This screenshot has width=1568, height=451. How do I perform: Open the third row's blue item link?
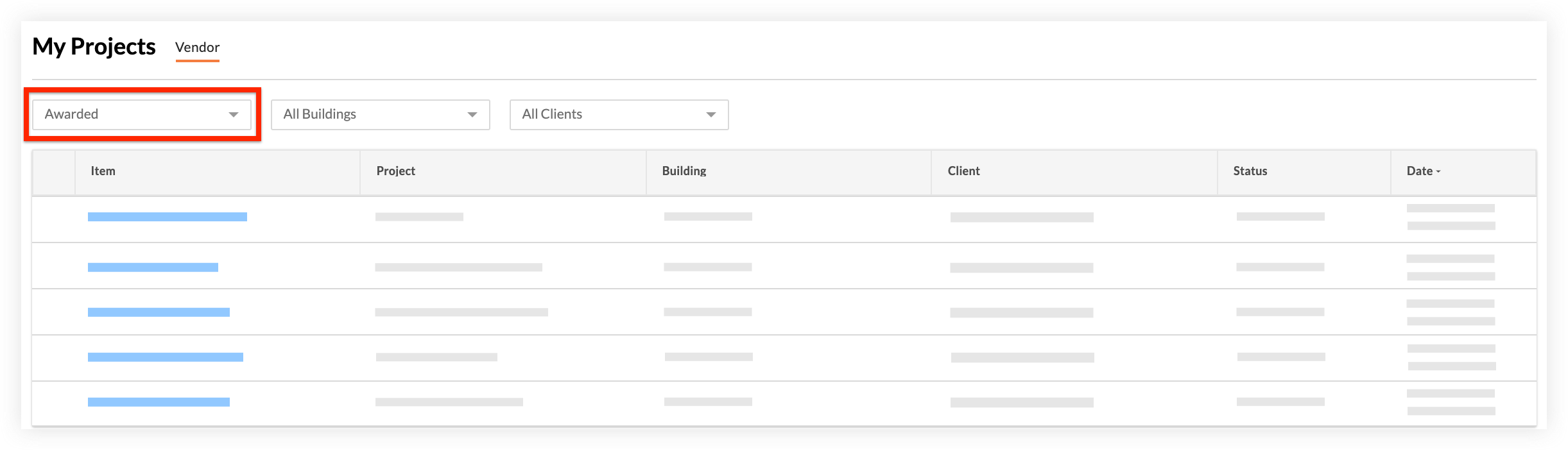[x=159, y=312]
